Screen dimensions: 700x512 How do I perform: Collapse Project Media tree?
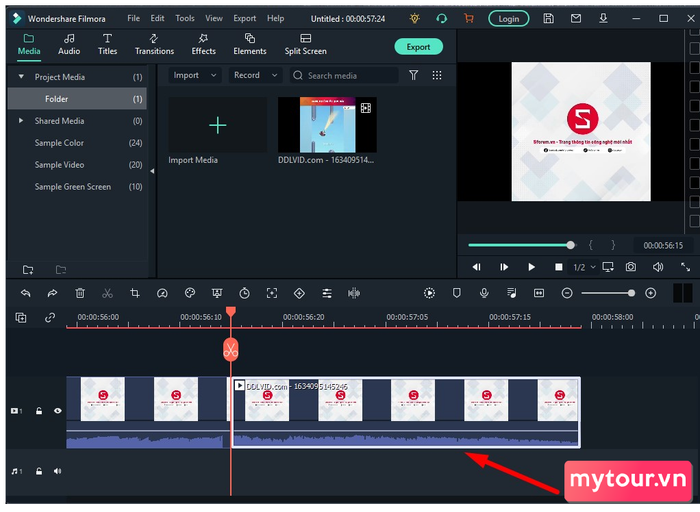(x=21, y=77)
